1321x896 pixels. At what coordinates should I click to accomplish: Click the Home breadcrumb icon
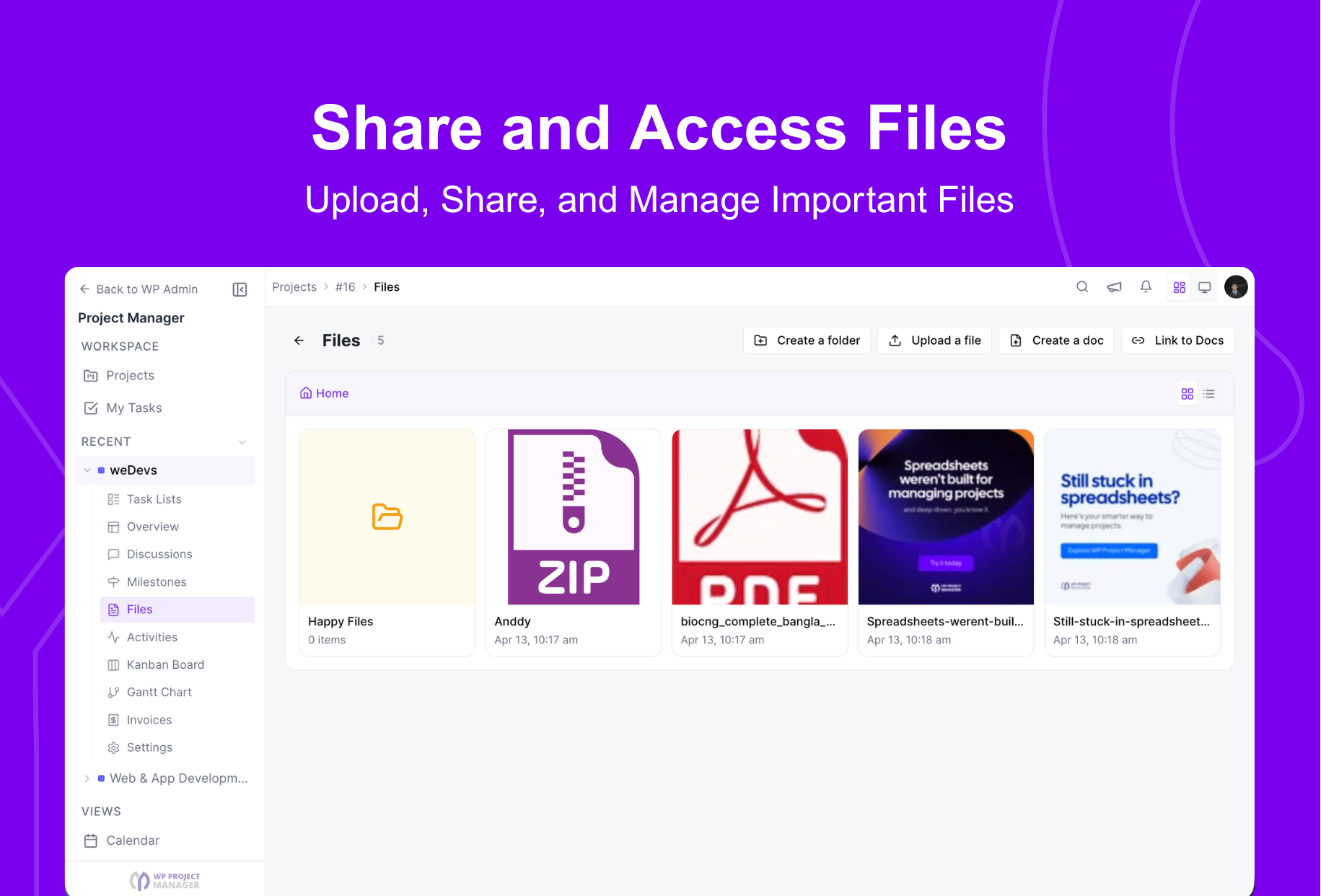pyautogui.click(x=306, y=393)
